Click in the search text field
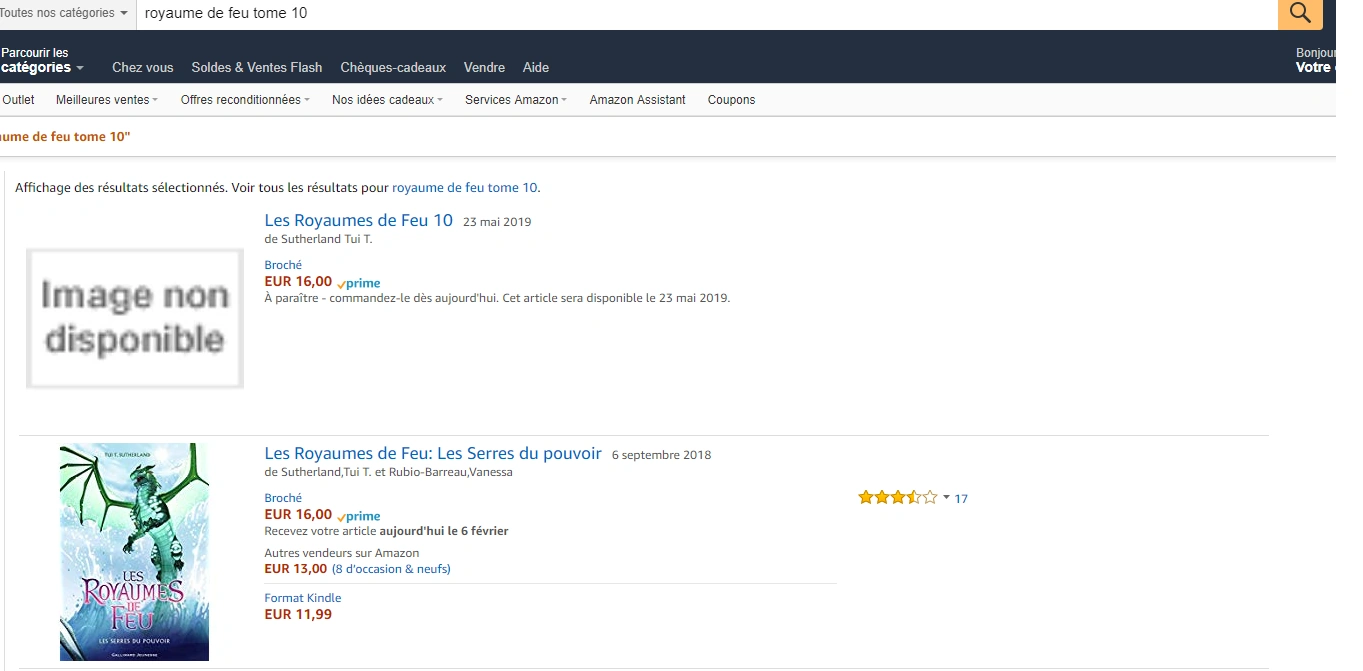The height and width of the screenshot is (671, 1363). [x=700, y=13]
